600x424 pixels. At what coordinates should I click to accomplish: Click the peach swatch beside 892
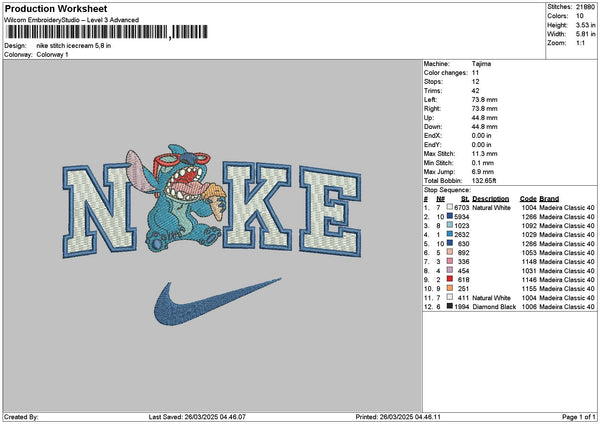pyautogui.click(x=450, y=252)
